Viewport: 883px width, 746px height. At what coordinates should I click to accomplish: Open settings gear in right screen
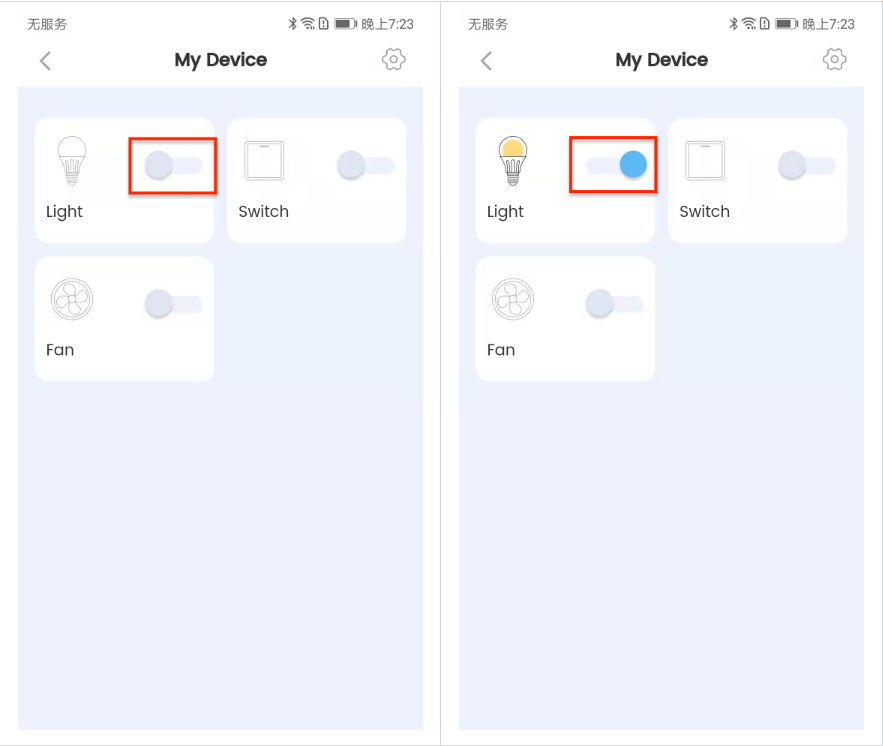pos(835,59)
